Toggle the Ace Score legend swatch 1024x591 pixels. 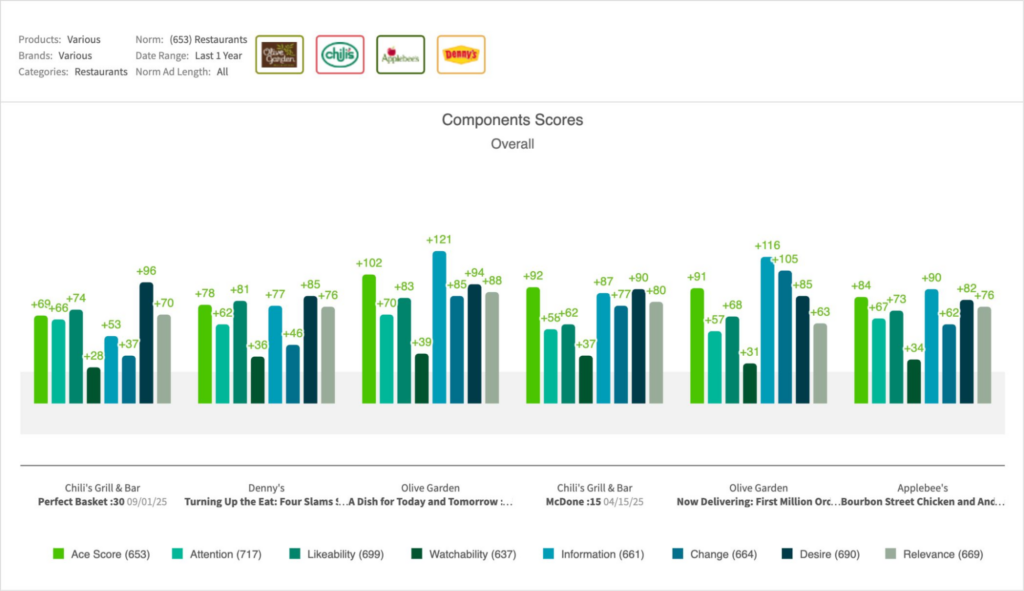point(58,553)
